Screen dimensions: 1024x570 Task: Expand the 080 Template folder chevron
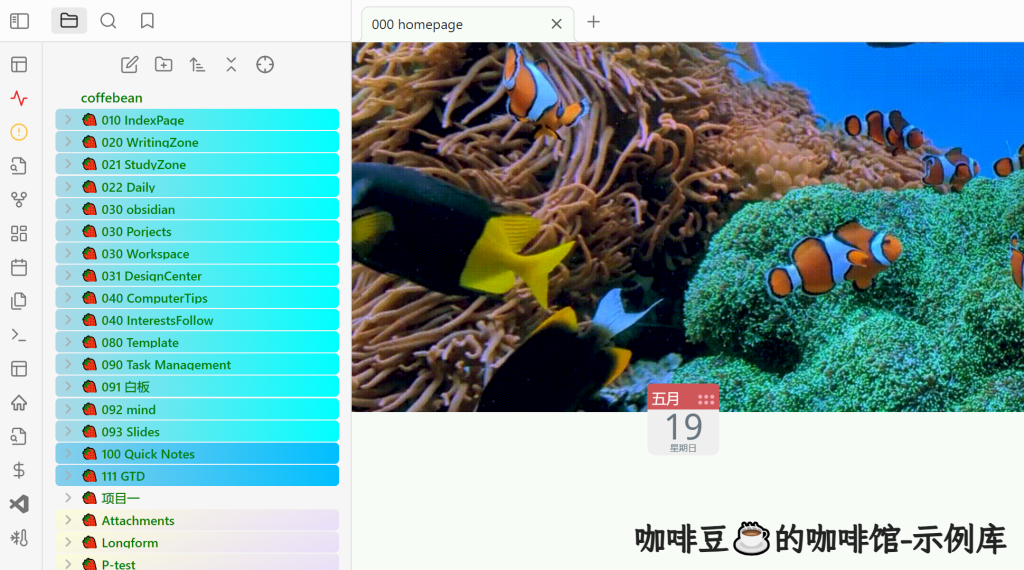pos(68,342)
